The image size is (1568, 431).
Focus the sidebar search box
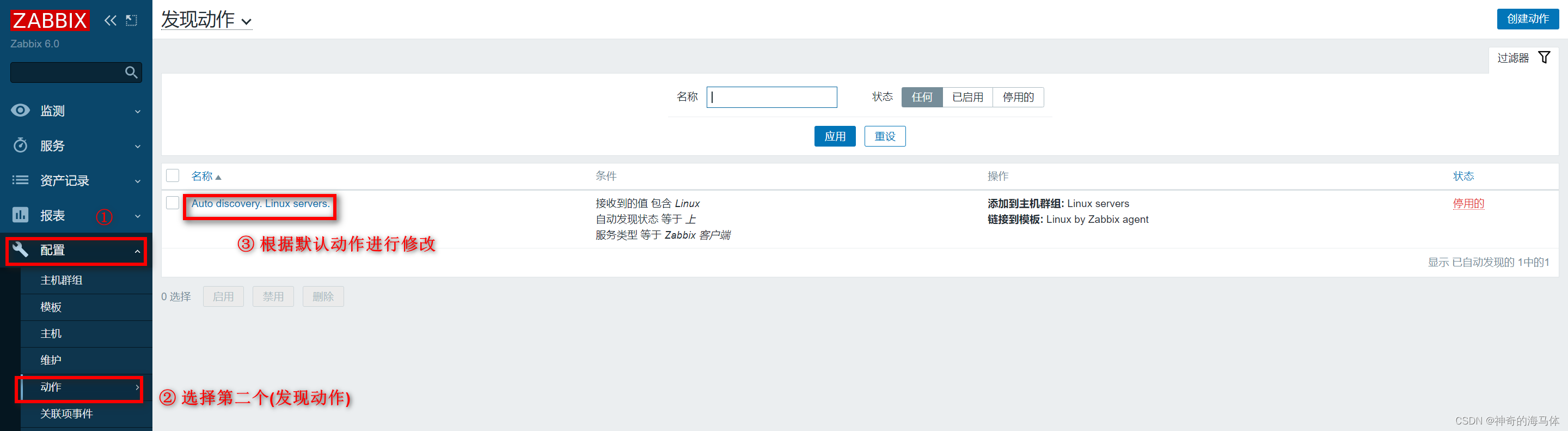[76, 72]
